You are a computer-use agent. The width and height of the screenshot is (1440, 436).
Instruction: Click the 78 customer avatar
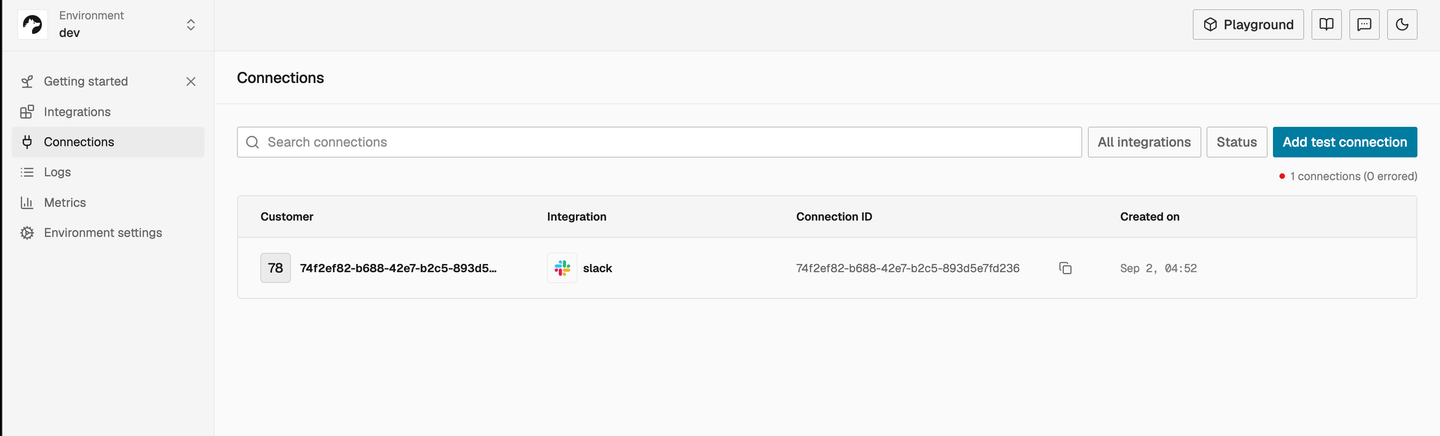[x=276, y=268]
